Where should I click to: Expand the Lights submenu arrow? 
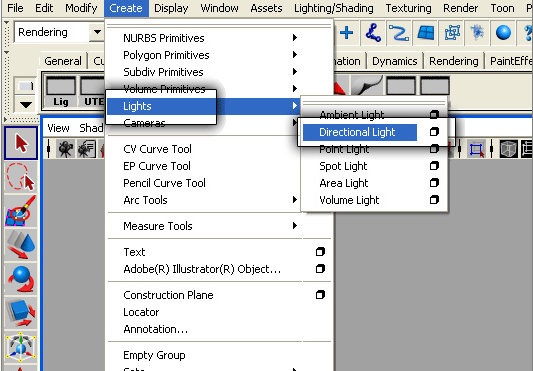click(295, 106)
